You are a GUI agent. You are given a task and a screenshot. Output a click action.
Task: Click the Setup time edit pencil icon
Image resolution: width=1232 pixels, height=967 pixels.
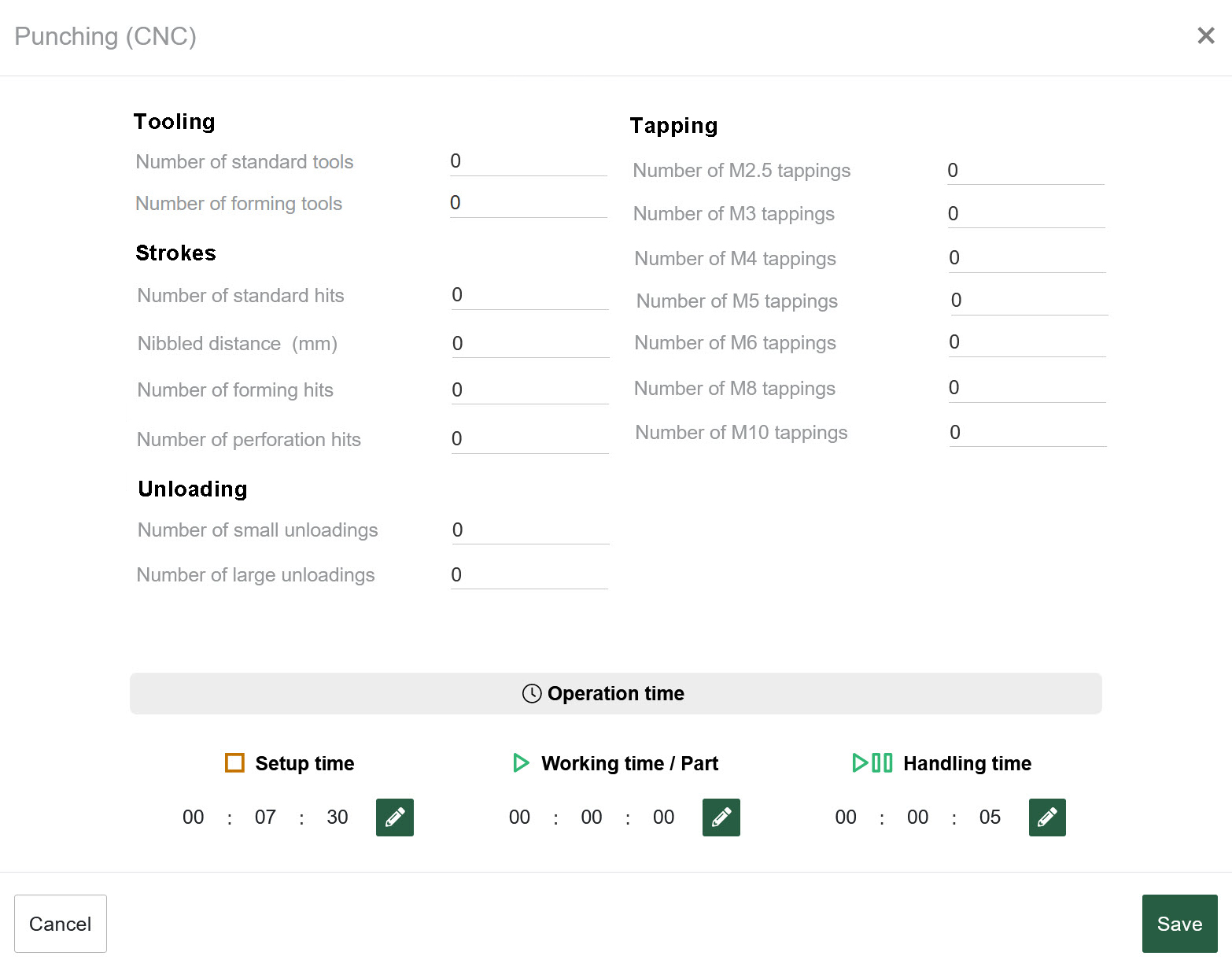pos(394,818)
